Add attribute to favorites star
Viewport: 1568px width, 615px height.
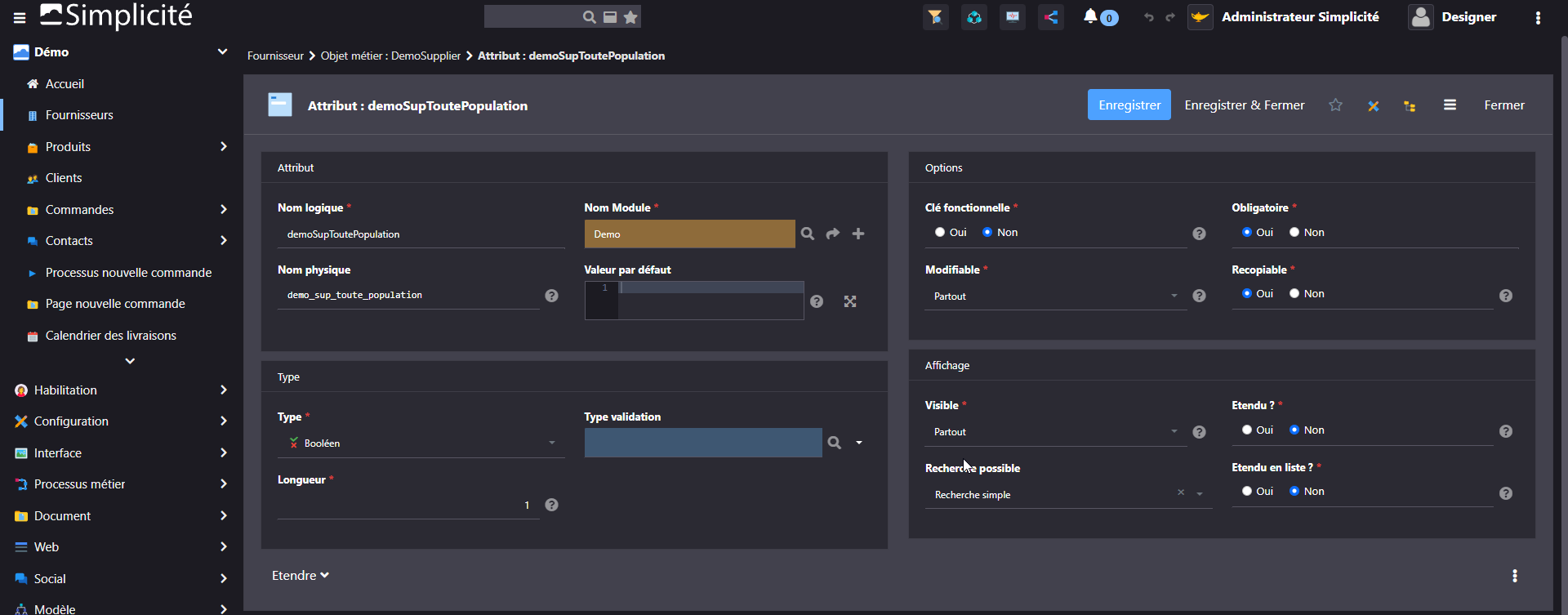(1335, 105)
